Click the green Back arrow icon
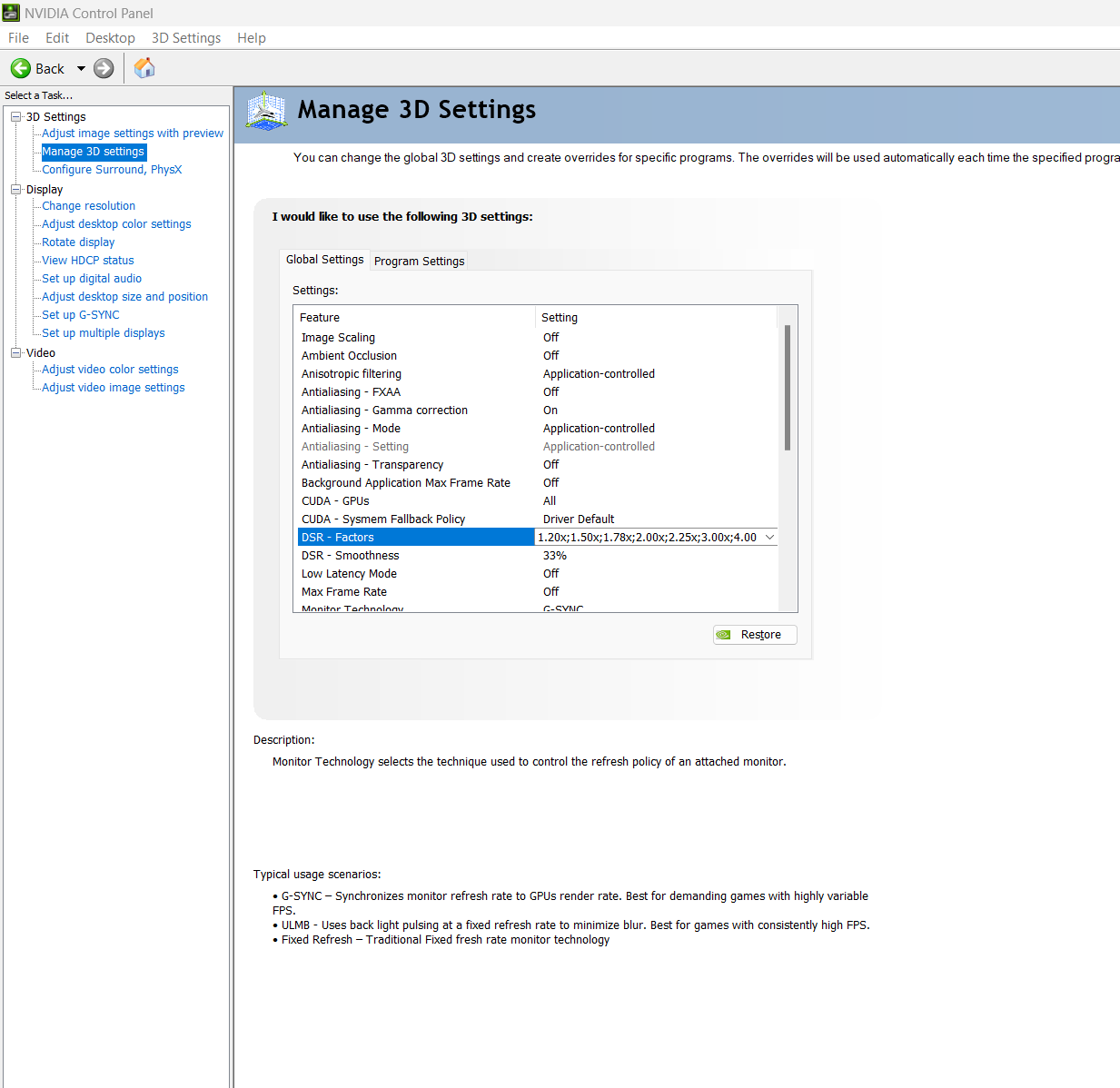This screenshot has height=1088, width=1120. [21, 68]
